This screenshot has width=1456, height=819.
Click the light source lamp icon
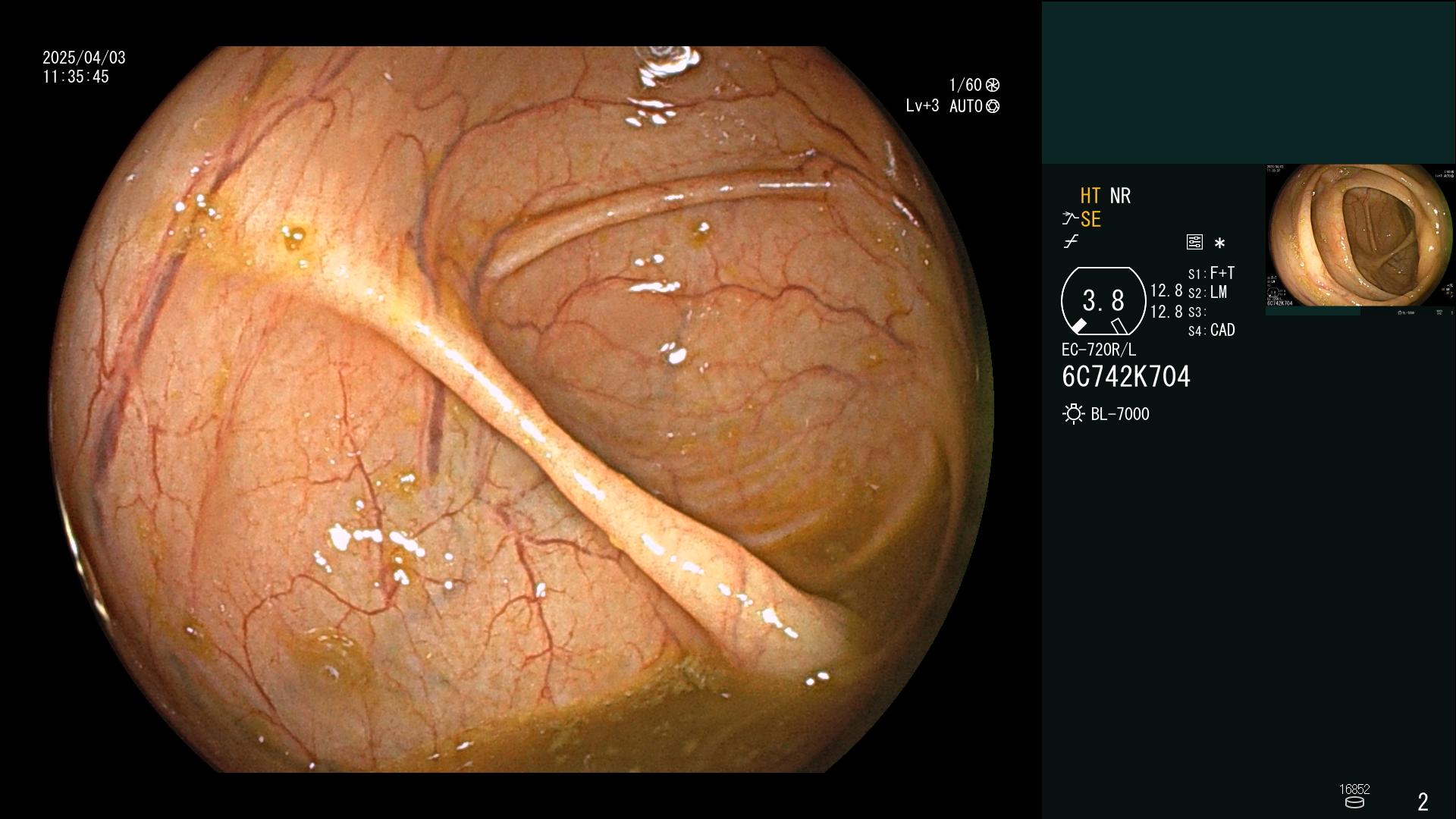click(x=1073, y=414)
